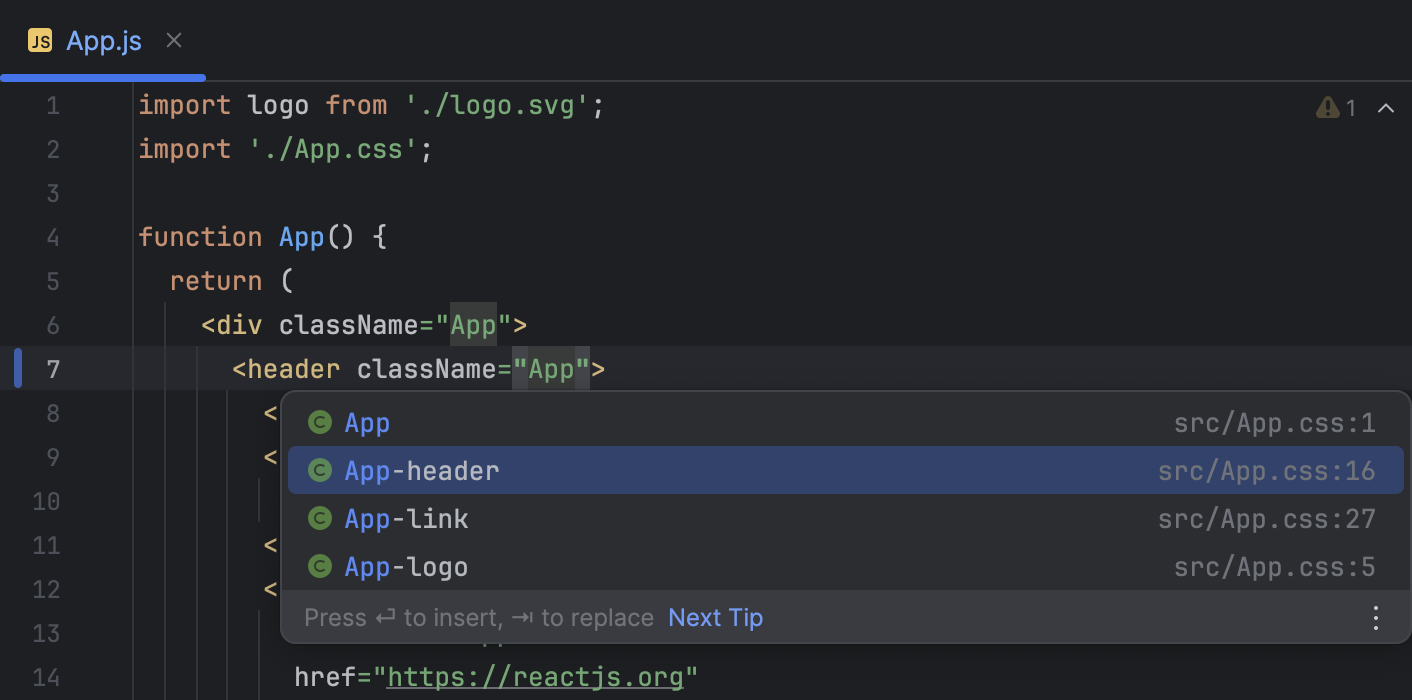Click line number 1 in the gutter
Viewport: 1412px width, 700px height.
(53, 104)
